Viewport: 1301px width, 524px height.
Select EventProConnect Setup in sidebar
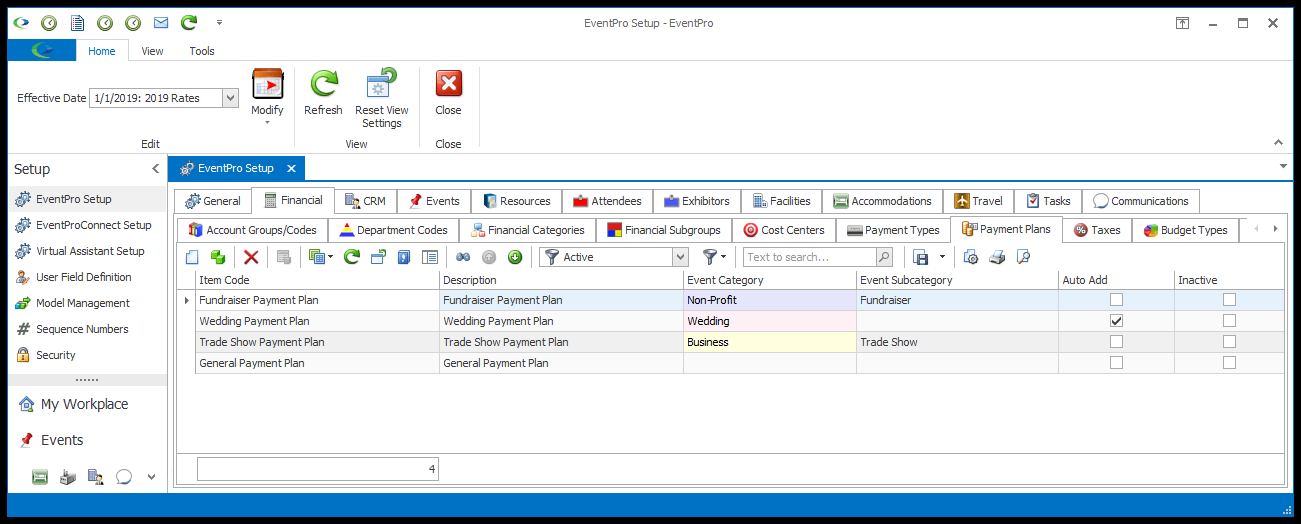coord(87,225)
